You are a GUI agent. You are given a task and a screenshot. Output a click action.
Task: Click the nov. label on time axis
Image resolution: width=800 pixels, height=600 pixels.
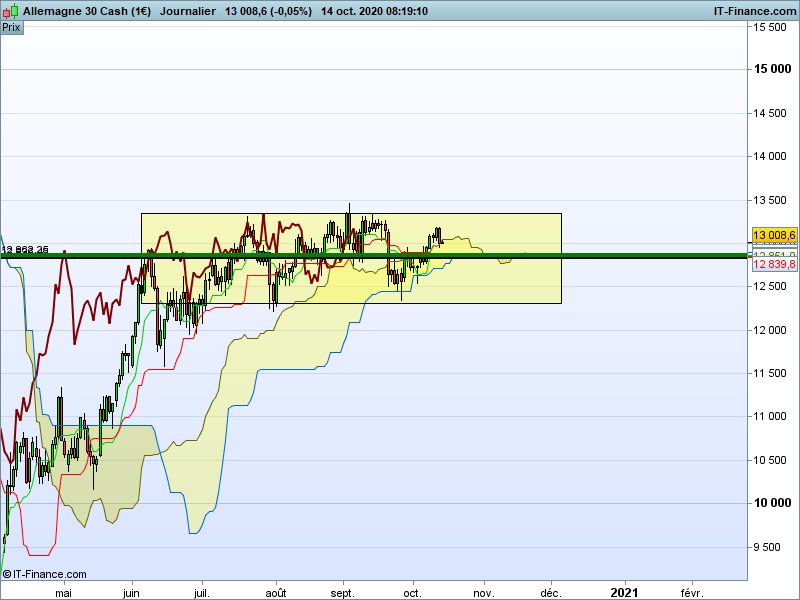tap(484, 593)
